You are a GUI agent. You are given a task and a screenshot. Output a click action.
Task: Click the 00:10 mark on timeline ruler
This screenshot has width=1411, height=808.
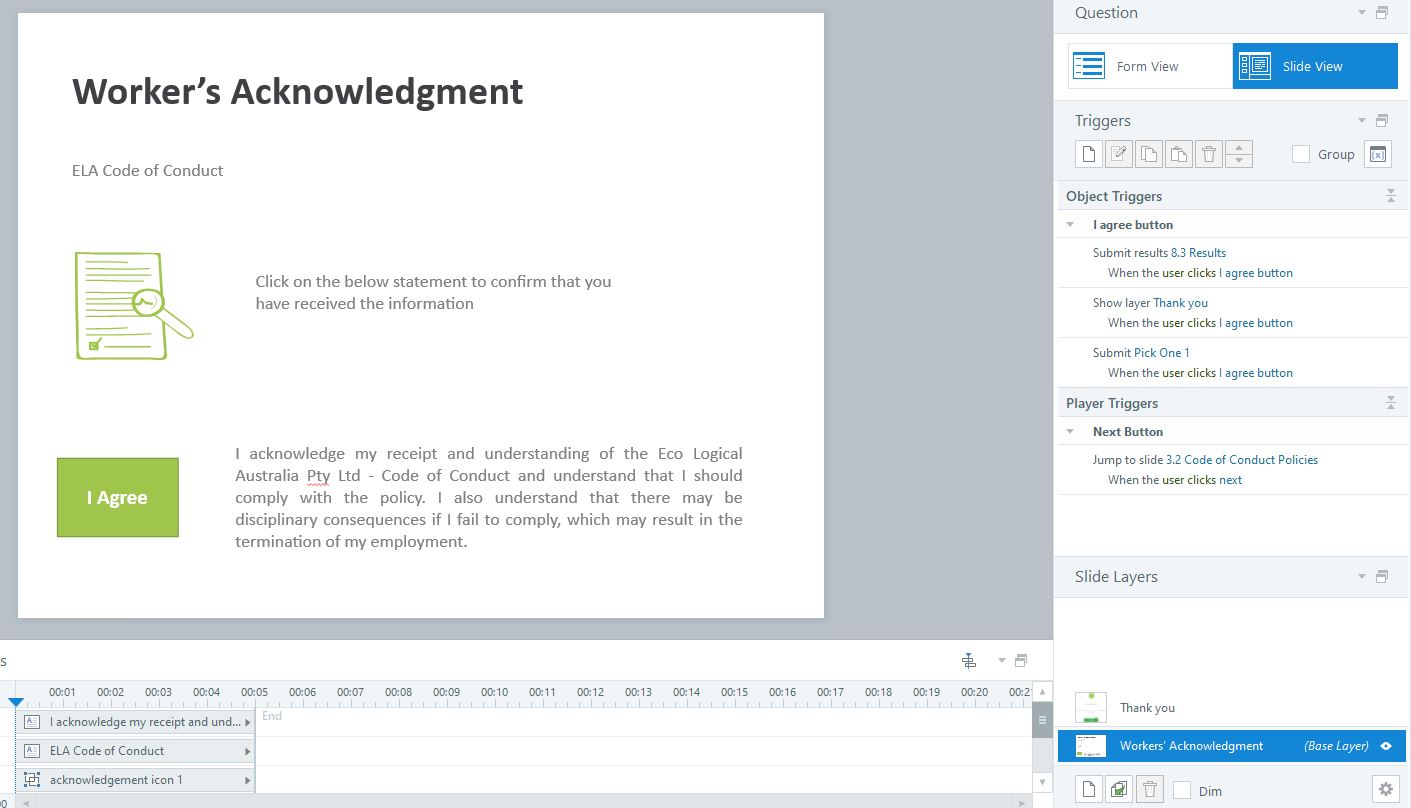coord(494,692)
